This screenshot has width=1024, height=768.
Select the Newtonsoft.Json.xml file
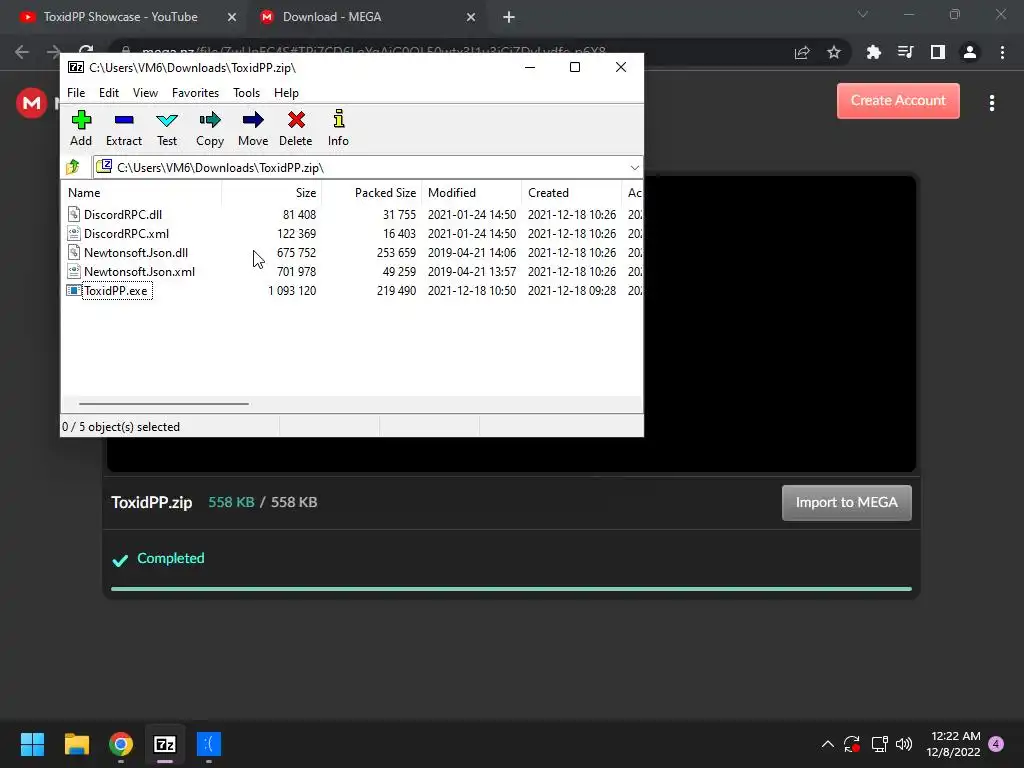pyautogui.click(x=139, y=272)
